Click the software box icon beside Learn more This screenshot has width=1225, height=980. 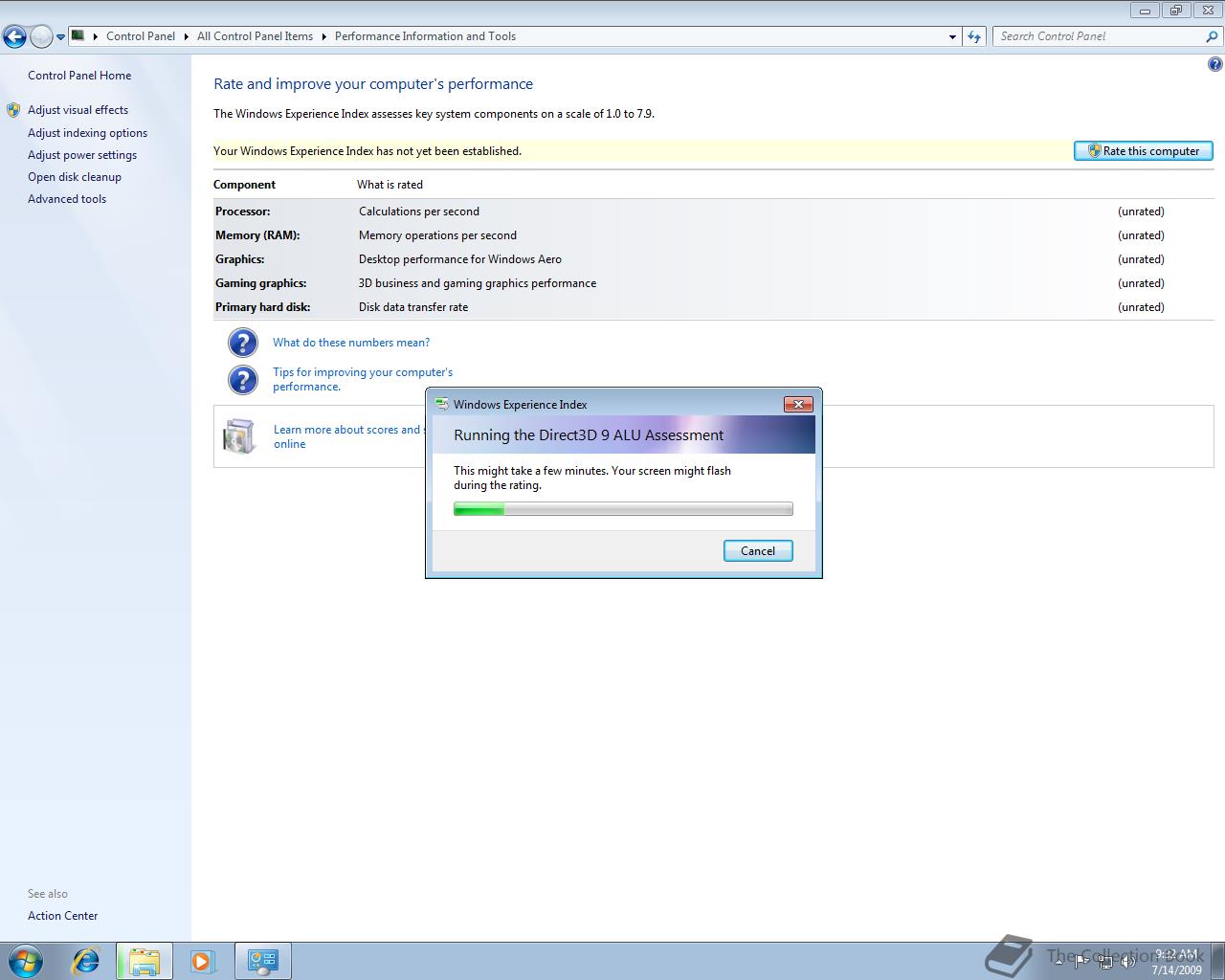(239, 436)
